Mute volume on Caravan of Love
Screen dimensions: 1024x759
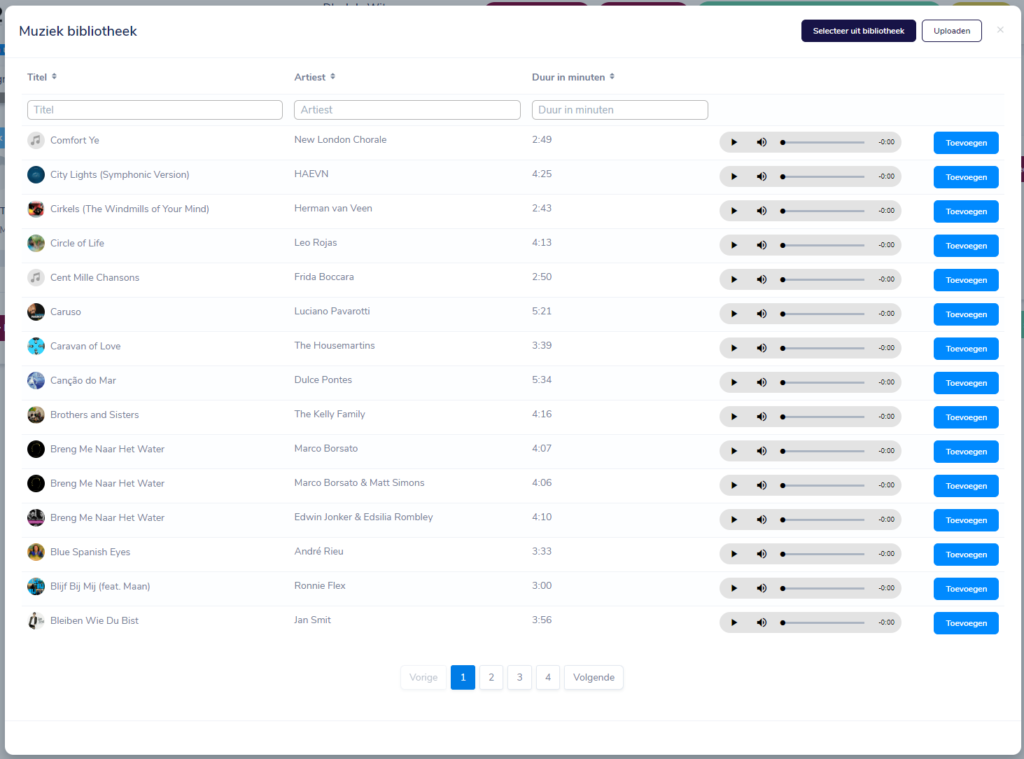[761, 348]
